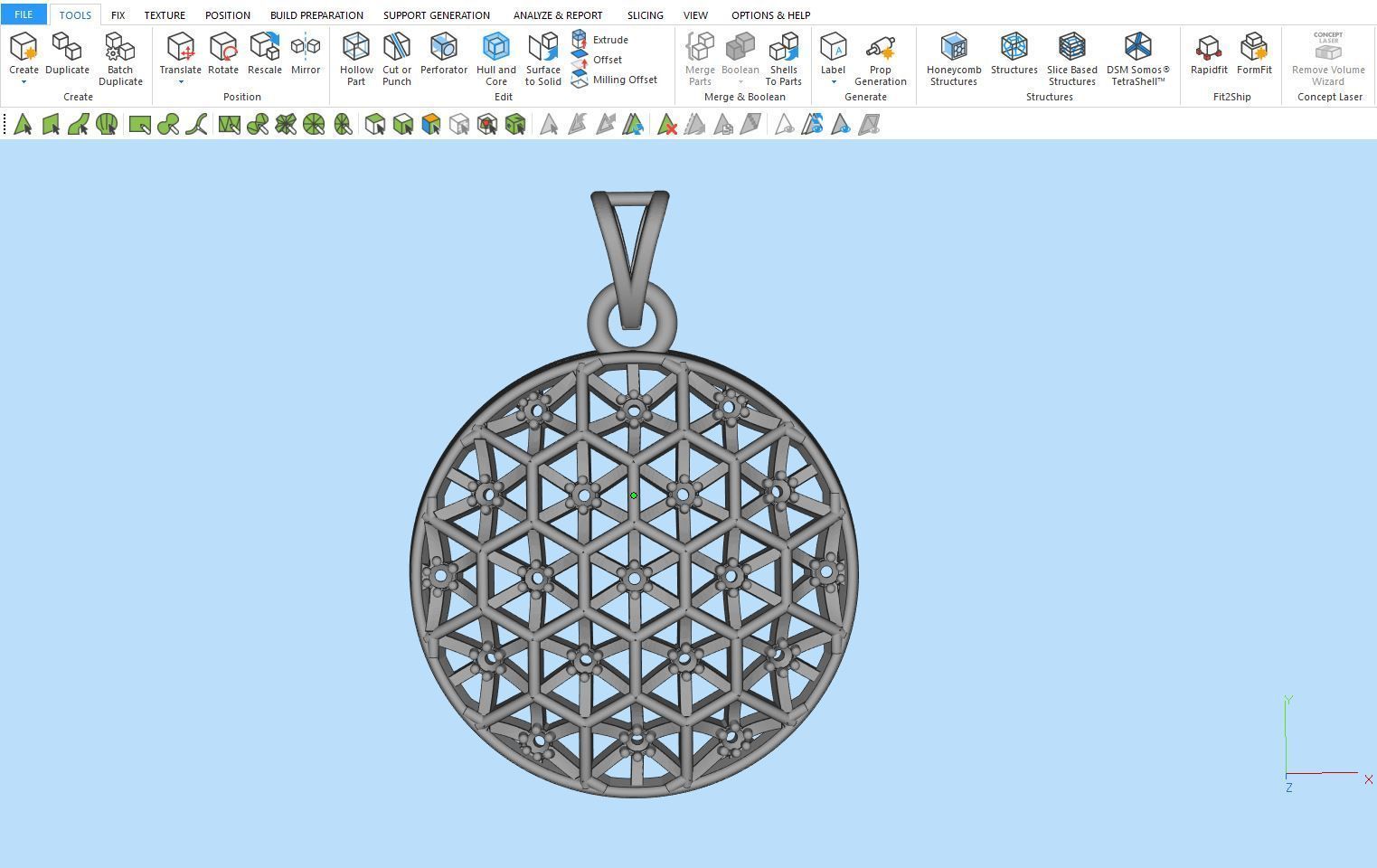This screenshot has height=868, width=1377.
Task: Open Slice Based Structures
Action: click(1072, 60)
